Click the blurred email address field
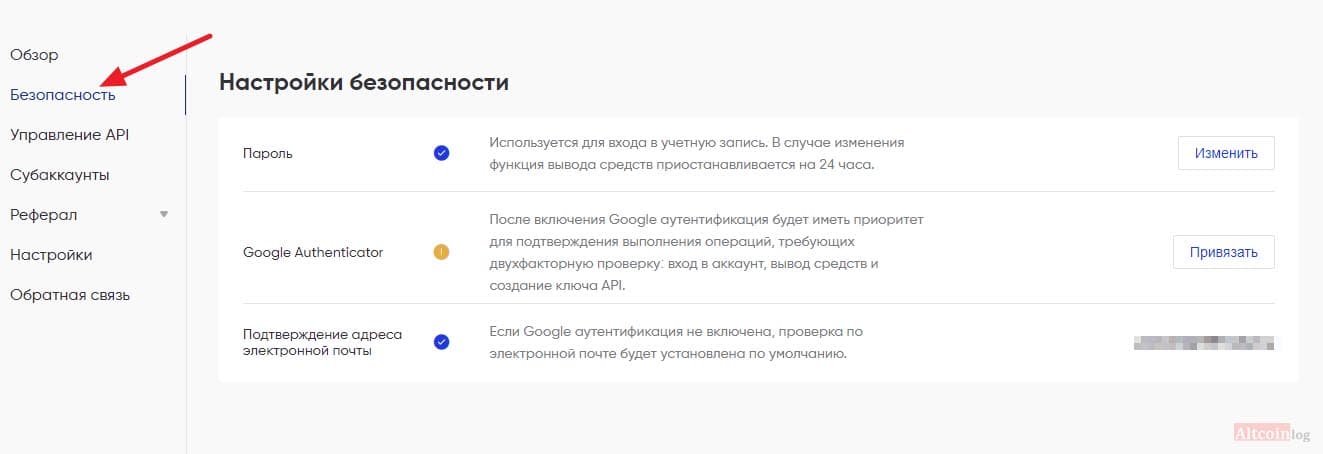Viewport: 1323px width, 454px height. pyautogui.click(x=1206, y=342)
